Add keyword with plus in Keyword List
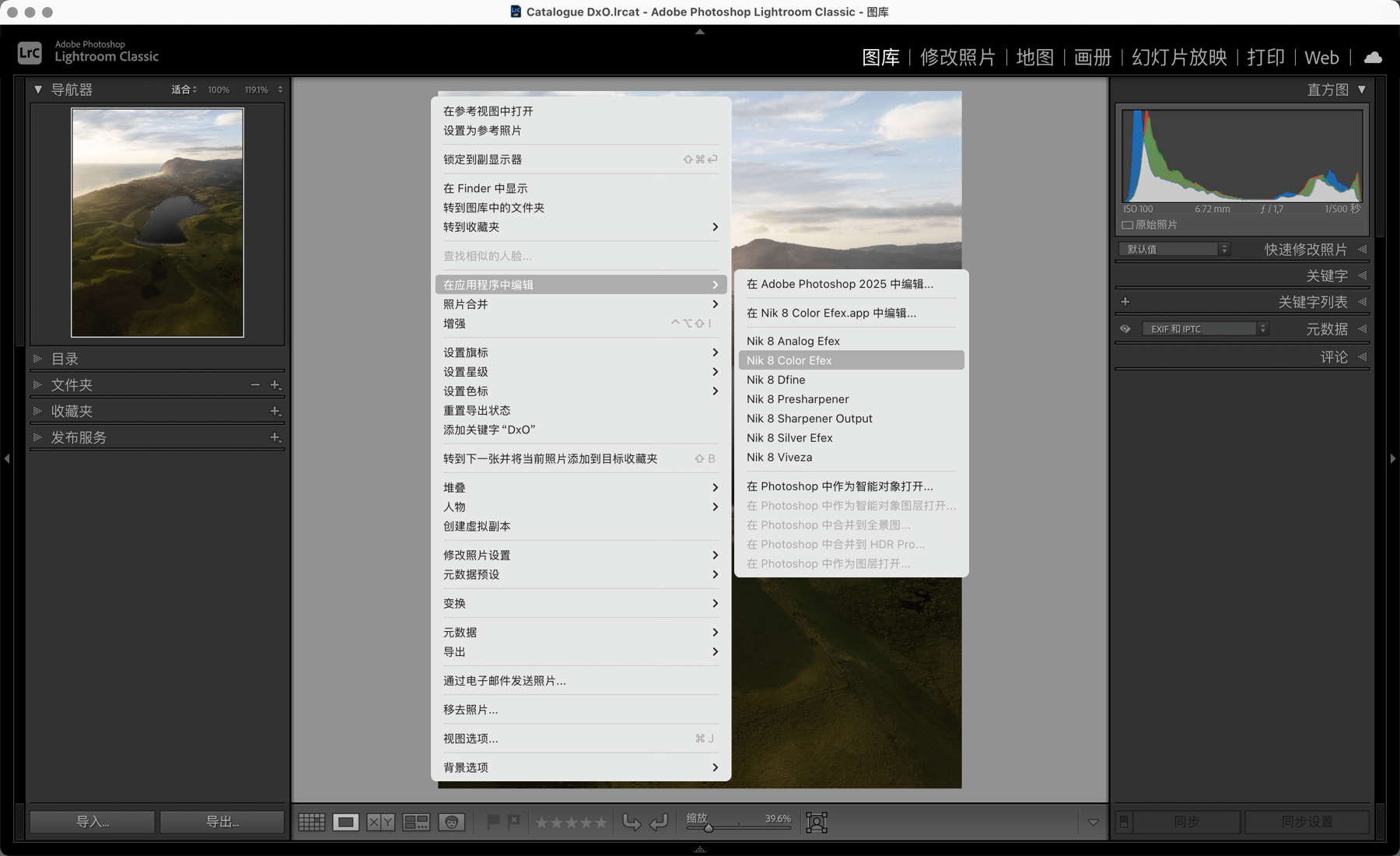Screen dimensions: 1400x856 1125,301
